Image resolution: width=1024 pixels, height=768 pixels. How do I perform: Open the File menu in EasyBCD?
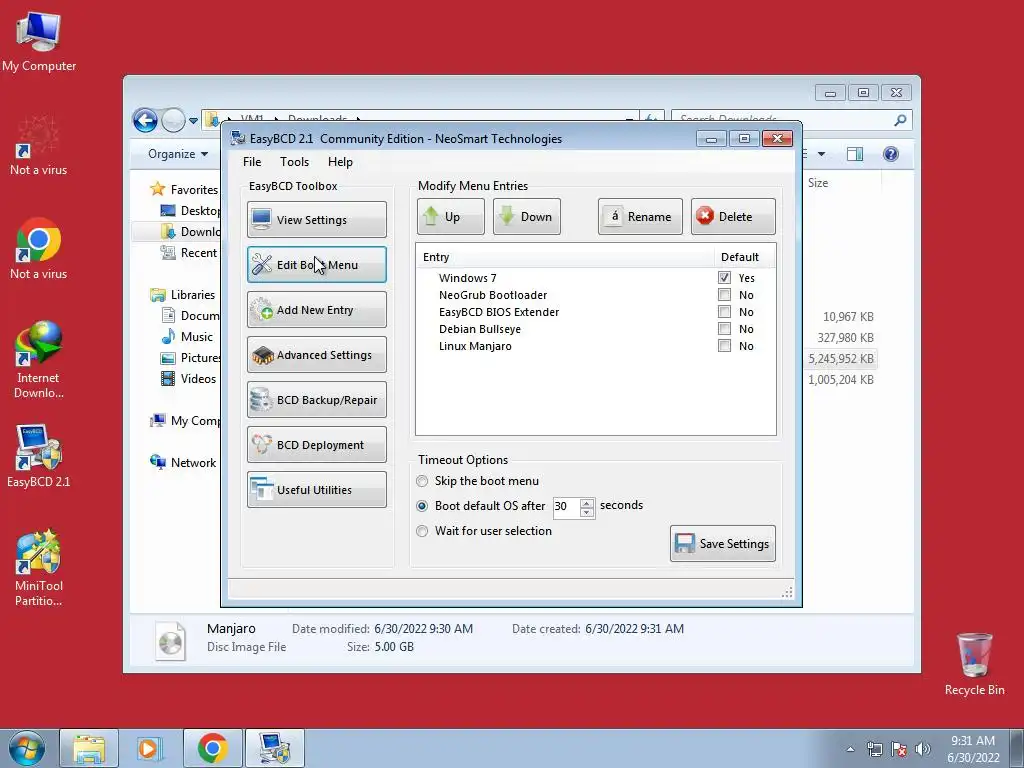click(x=252, y=162)
